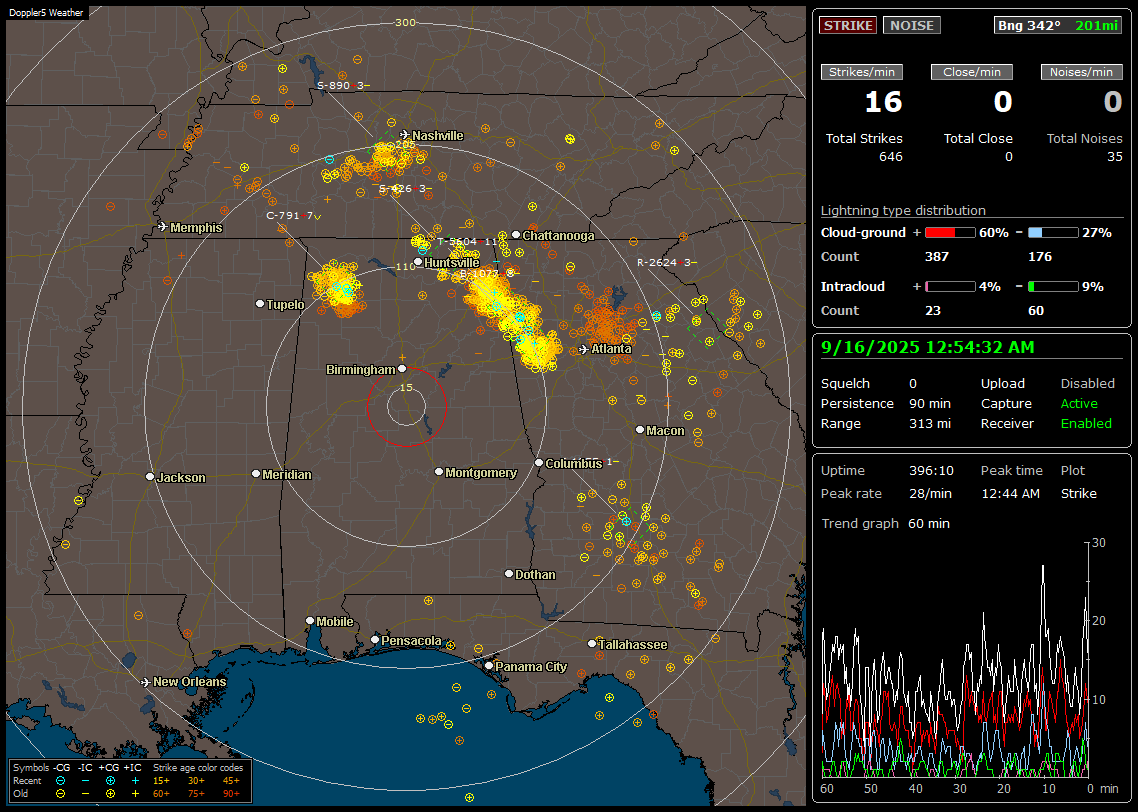Click the 110 range ring label
The image size is (1138, 812).
pyautogui.click(x=406, y=266)
